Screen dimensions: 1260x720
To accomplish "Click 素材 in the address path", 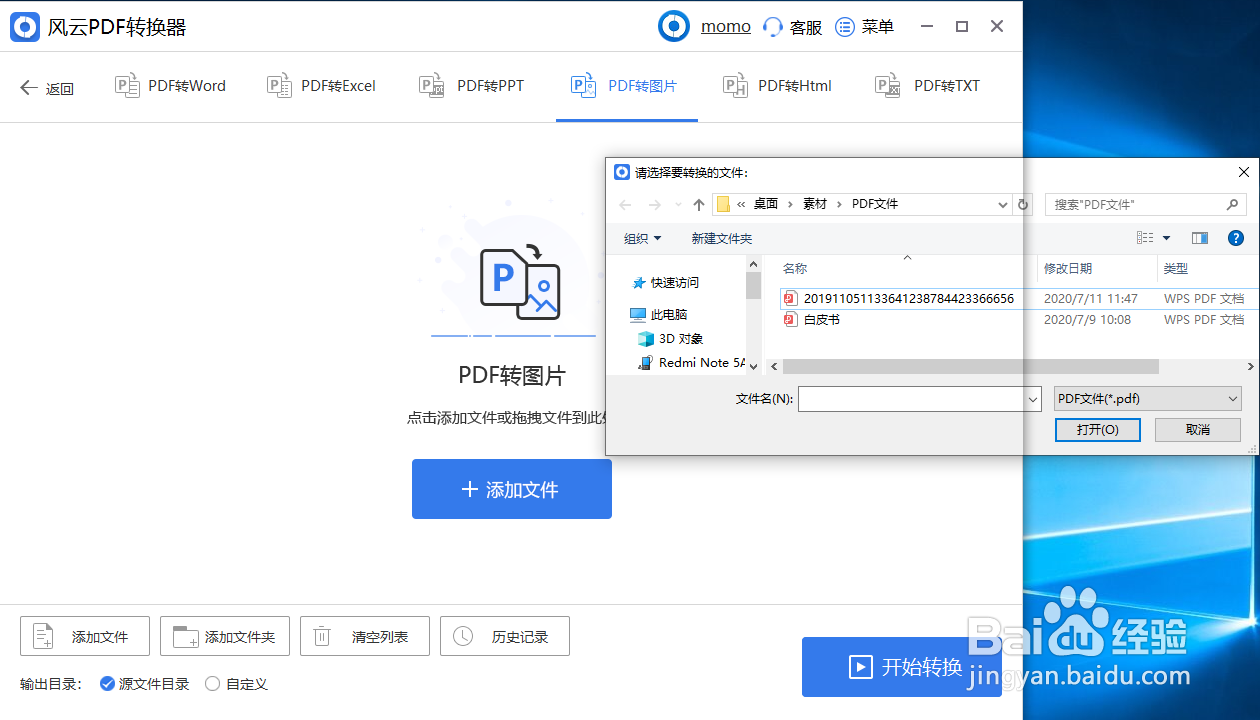I will click(x=815, y=204).
